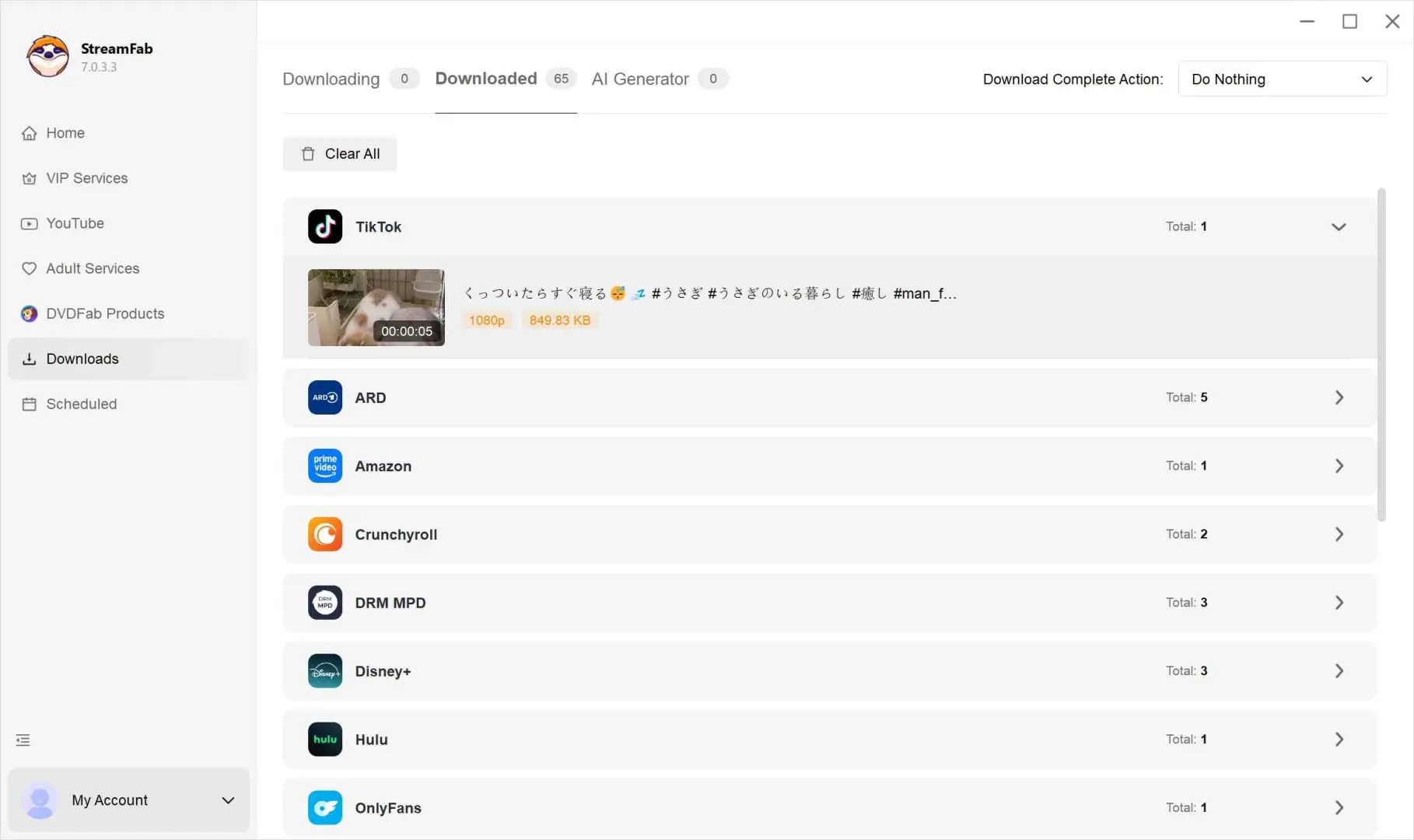Image resolution: width=1414 pixels, height=840 pixels.
Task: Click the Disney+ service logo
Action: [x=325, y=671]
